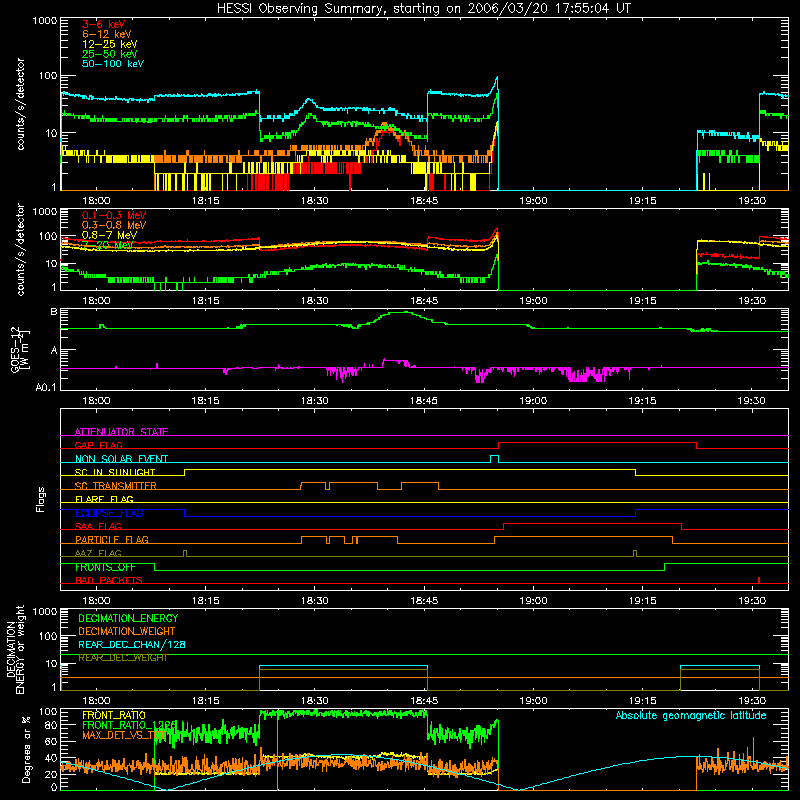The image size is (800, 800).
Task: Select the 6-12 keV legend label
Action: click(x=107, y=34)
